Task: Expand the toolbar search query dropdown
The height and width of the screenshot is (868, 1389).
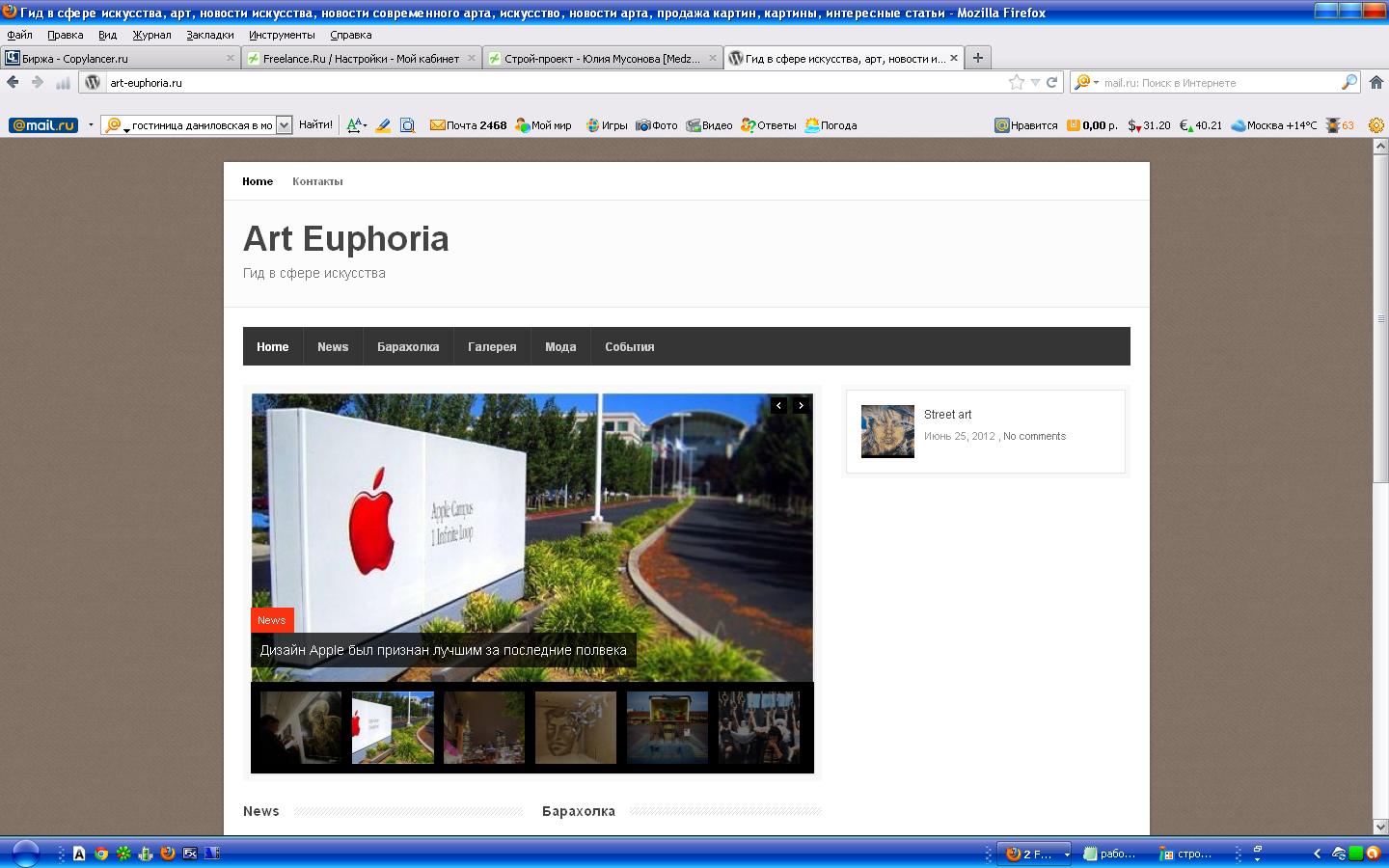Action: point(284,125)
